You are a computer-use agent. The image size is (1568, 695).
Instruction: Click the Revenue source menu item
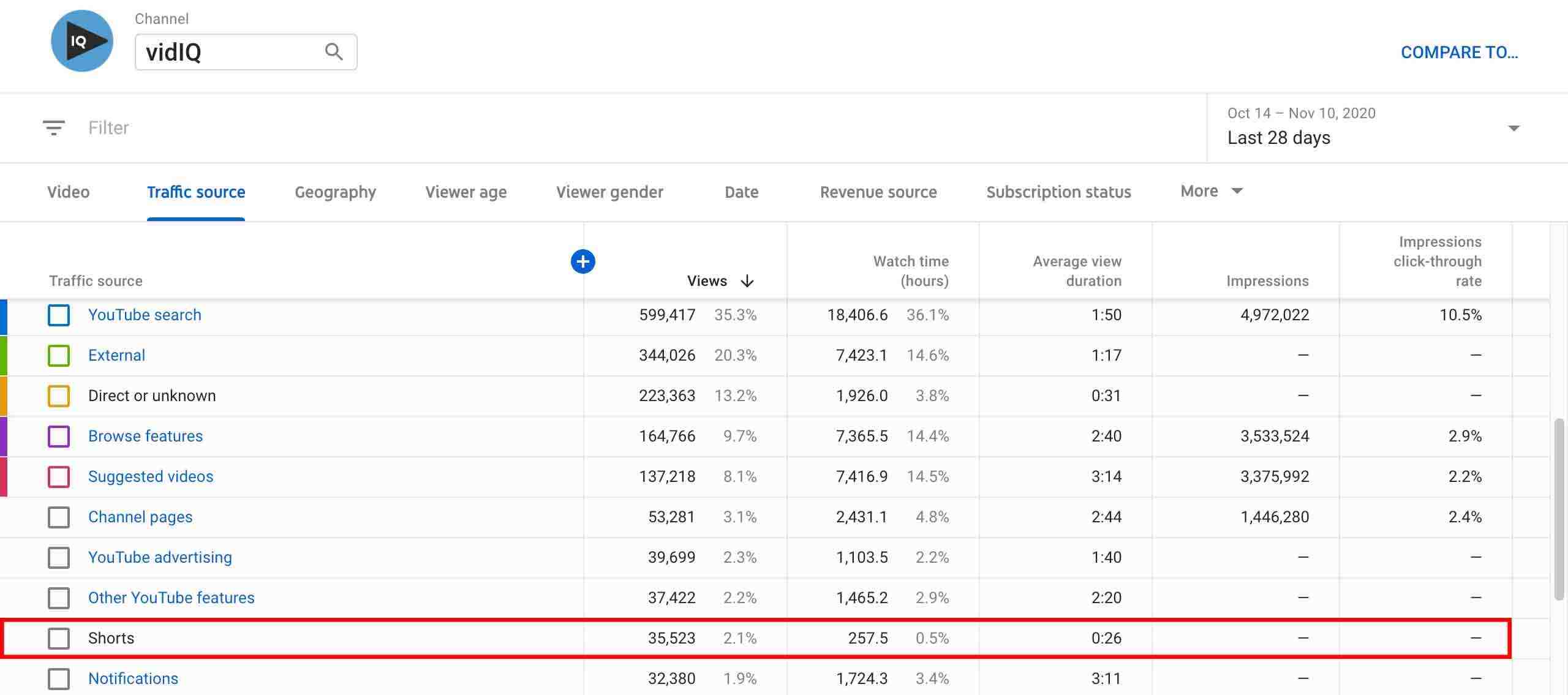click(878, 191)
